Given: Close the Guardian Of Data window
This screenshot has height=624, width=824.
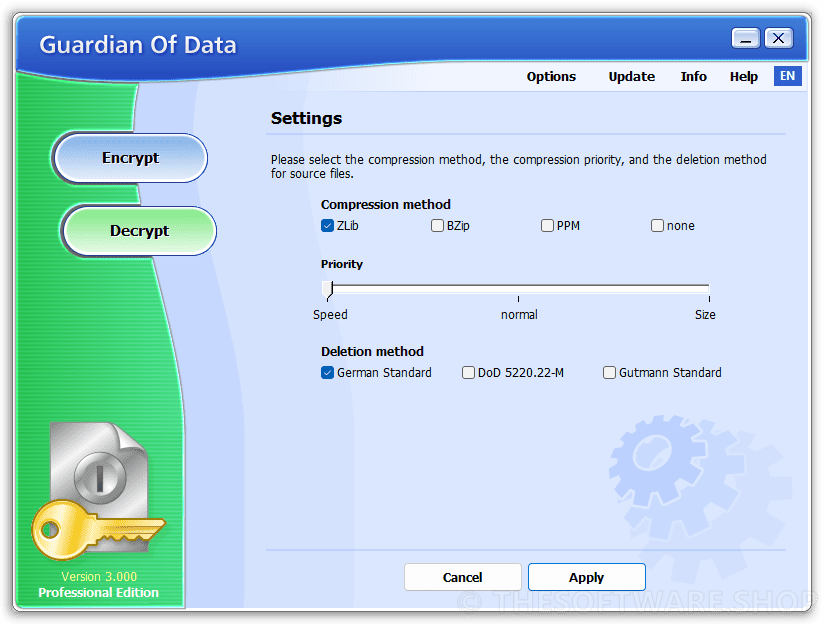Looking at the screenshot, I should [x=778, y=38].
